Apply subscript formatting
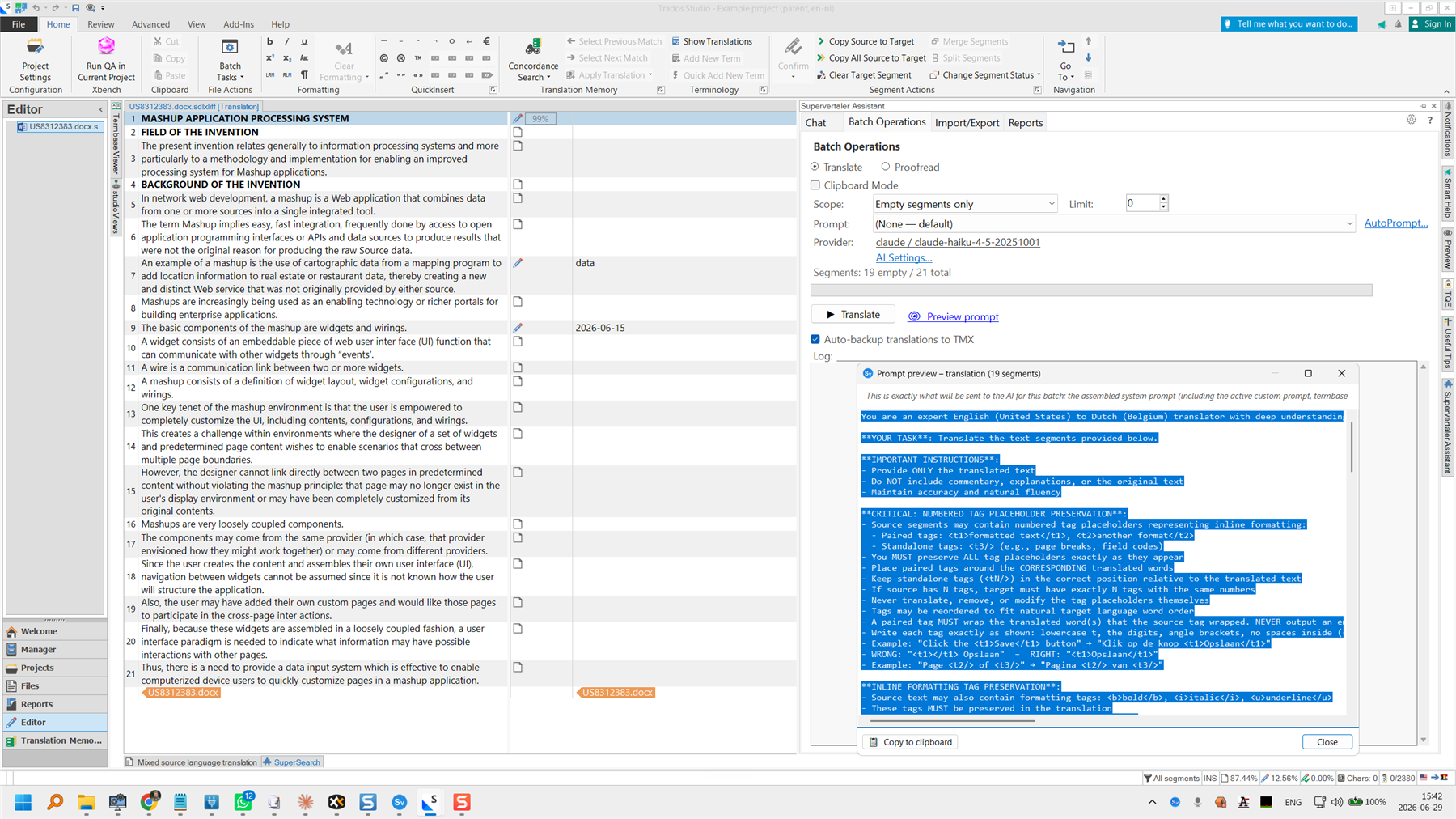Screen dimensions: 1456x819 pyautogui.click(x=286, y=58)
